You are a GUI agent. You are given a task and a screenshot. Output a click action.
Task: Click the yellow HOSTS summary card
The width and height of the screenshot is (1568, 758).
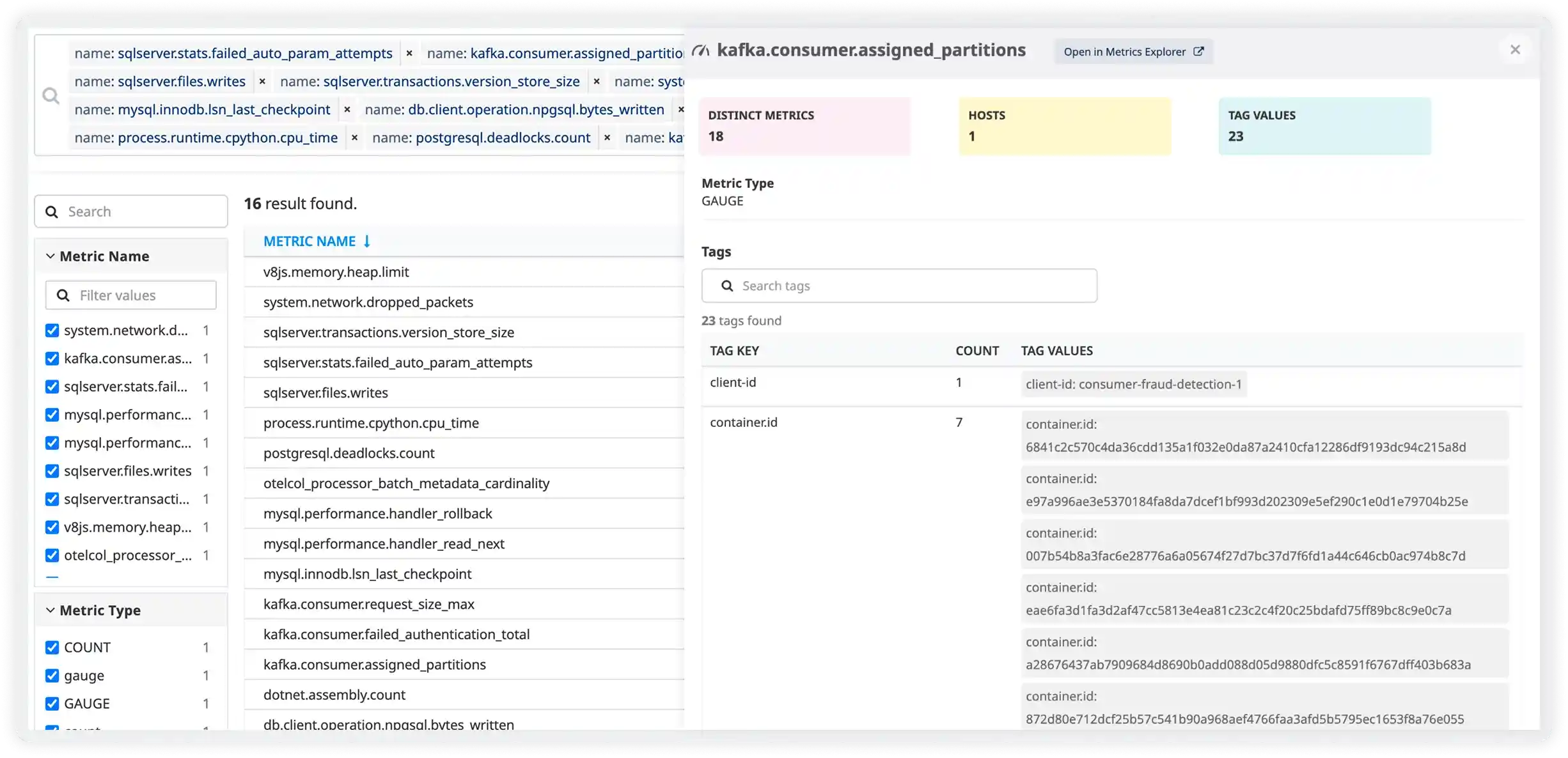1064,126
